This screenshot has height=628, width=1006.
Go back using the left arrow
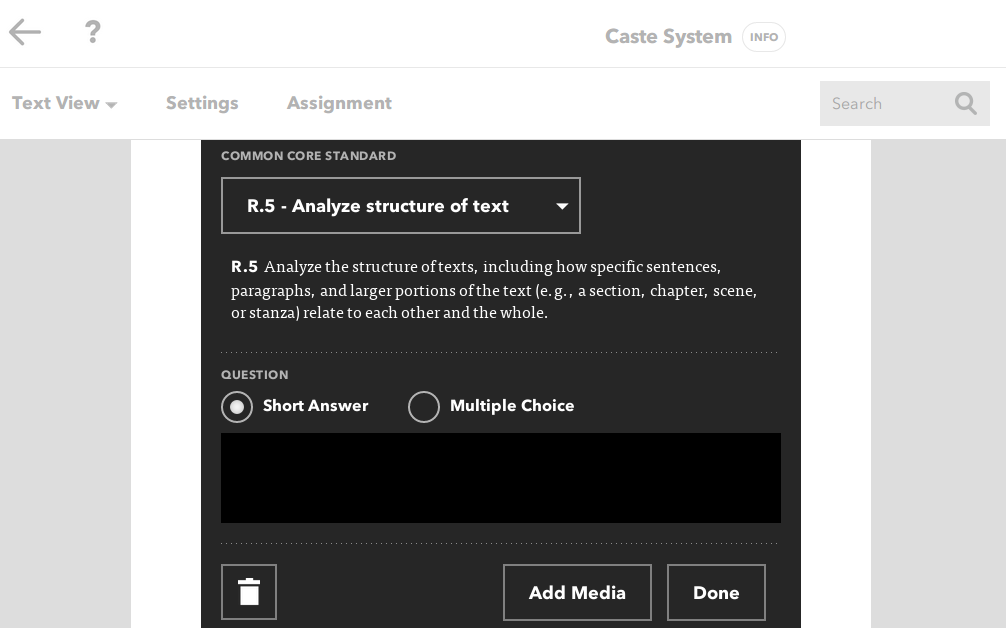[x=25, y=32]
